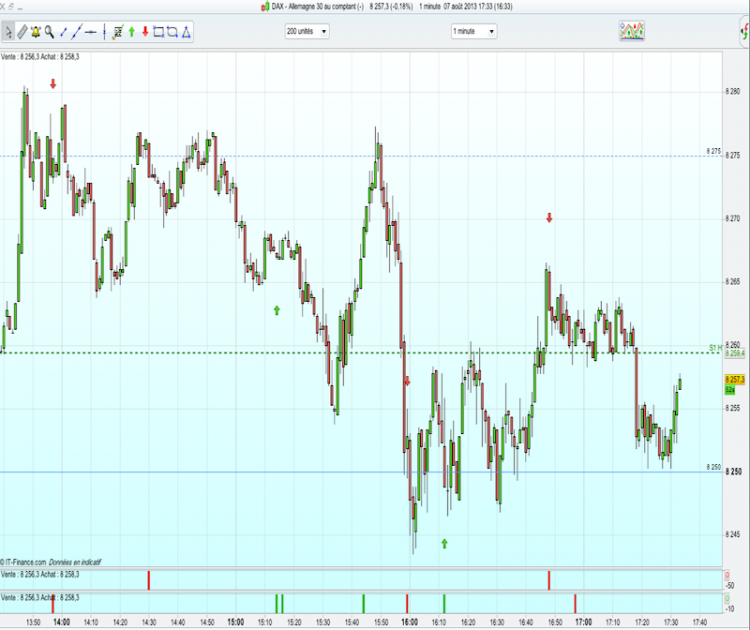Open the 200 unités dropdown

pyautogui.click(x=307, y=32)
